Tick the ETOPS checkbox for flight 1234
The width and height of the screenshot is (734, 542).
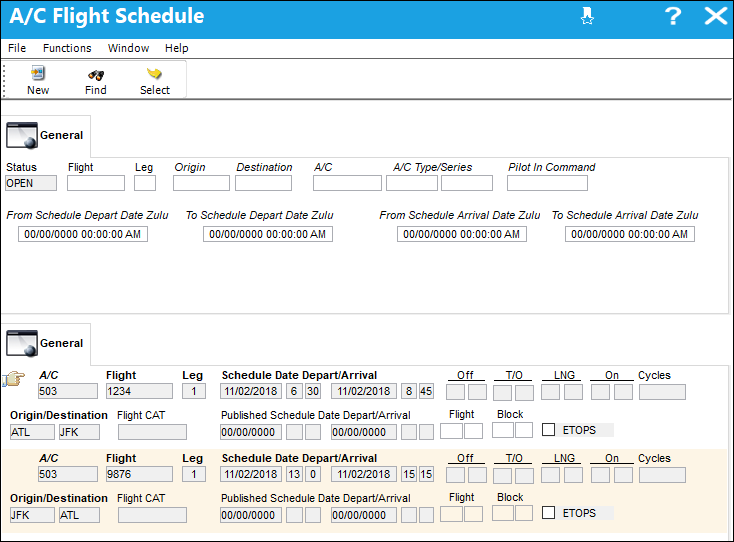(548, 430)
